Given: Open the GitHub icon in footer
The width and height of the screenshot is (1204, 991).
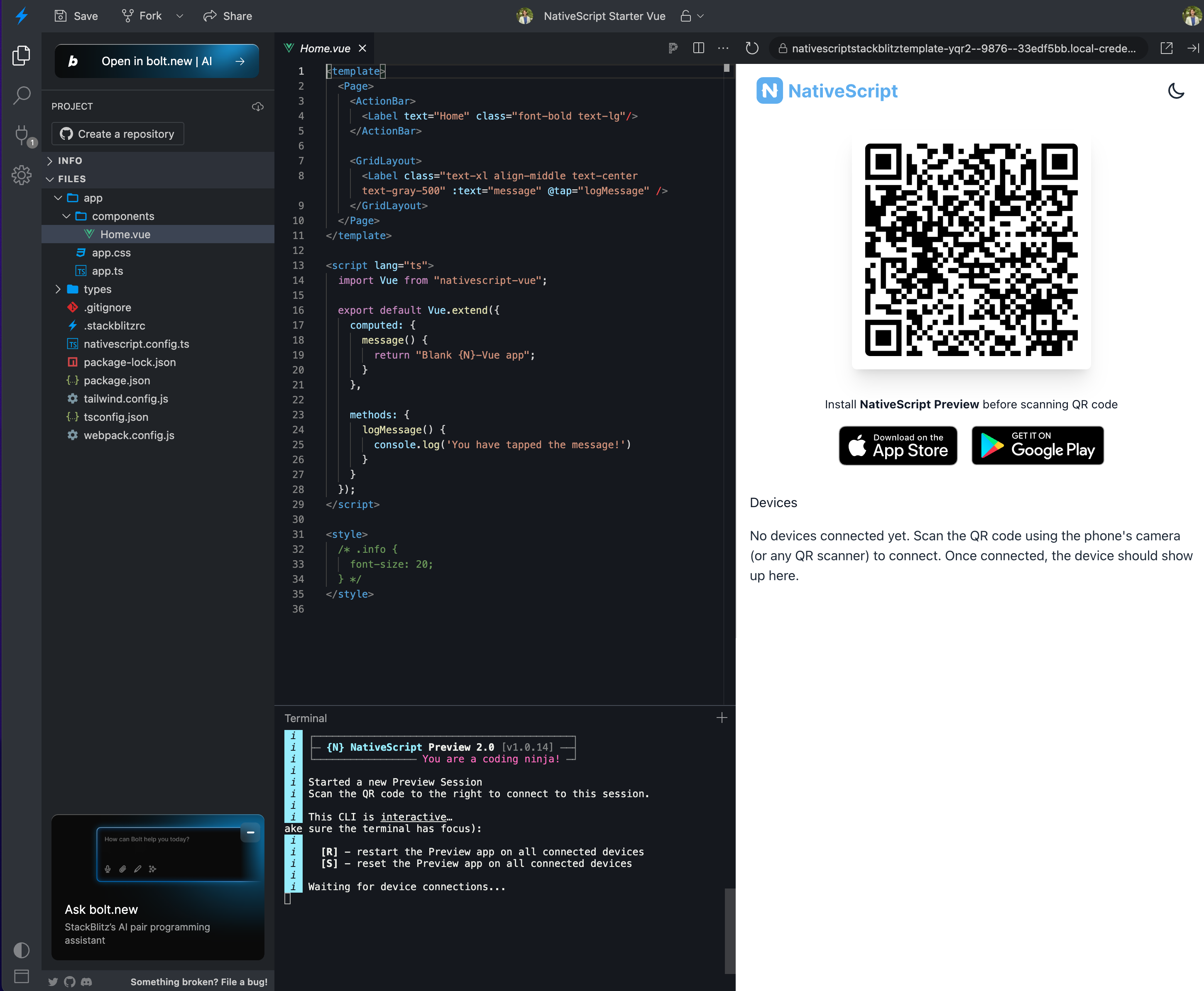Looking at the screenshot, I should [x=70, y=981].
